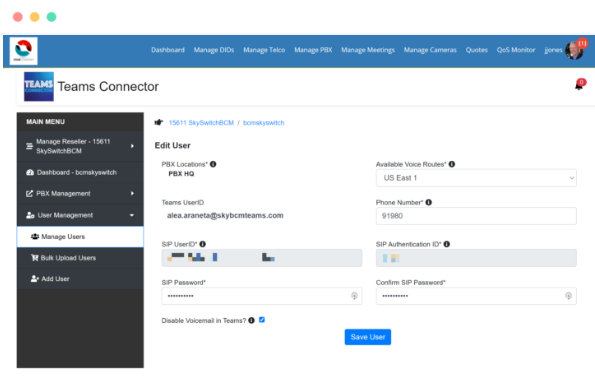The width and height of the screenshot is (595, 382).
Task: Open QoS Monitor in top navigation
Action: [516, 50]
